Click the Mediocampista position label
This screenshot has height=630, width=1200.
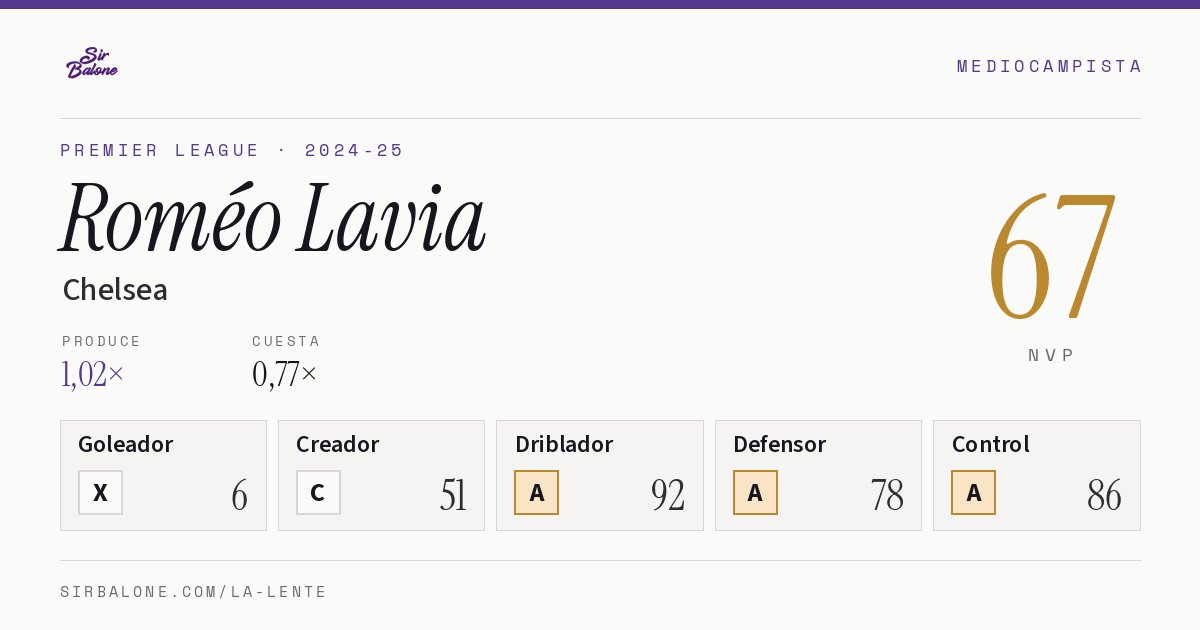point(1049,66)
